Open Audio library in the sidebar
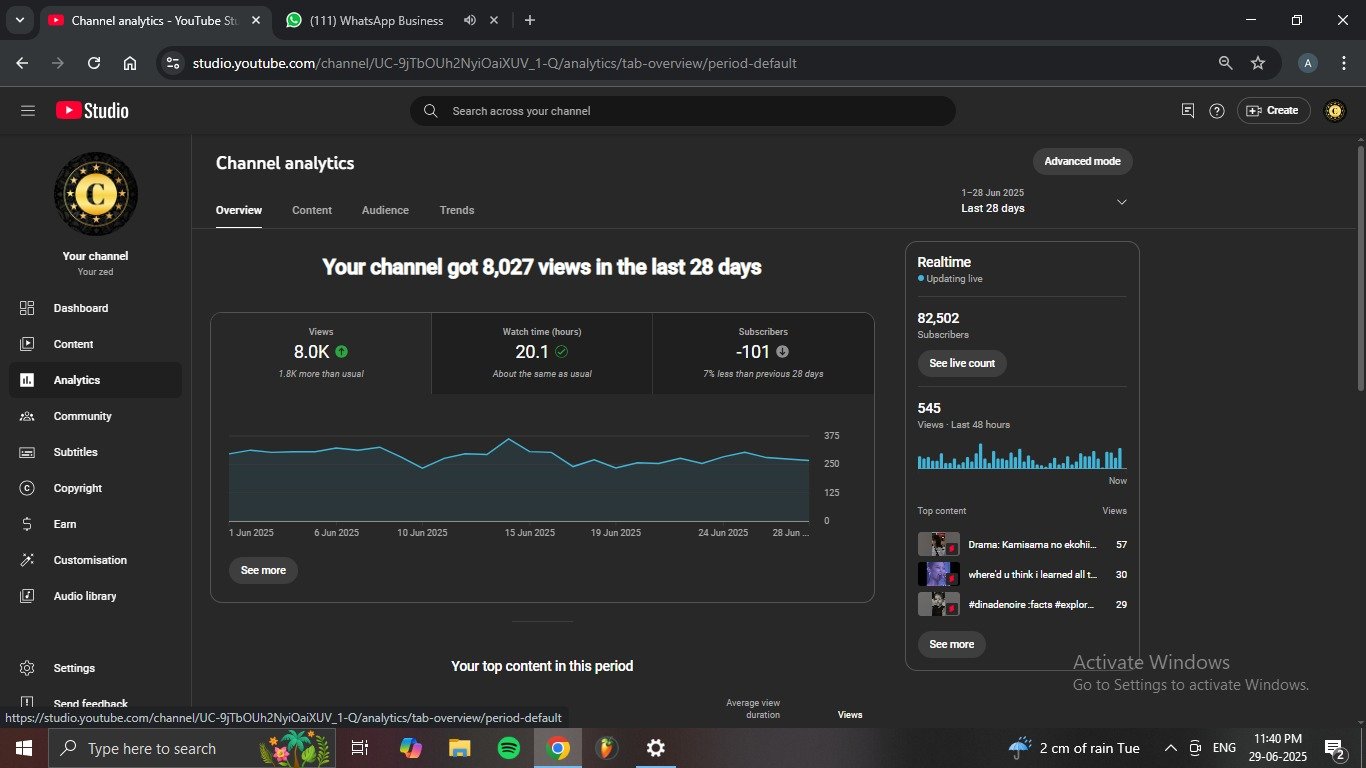This screenshot has width=1366, height=768. 96,596
